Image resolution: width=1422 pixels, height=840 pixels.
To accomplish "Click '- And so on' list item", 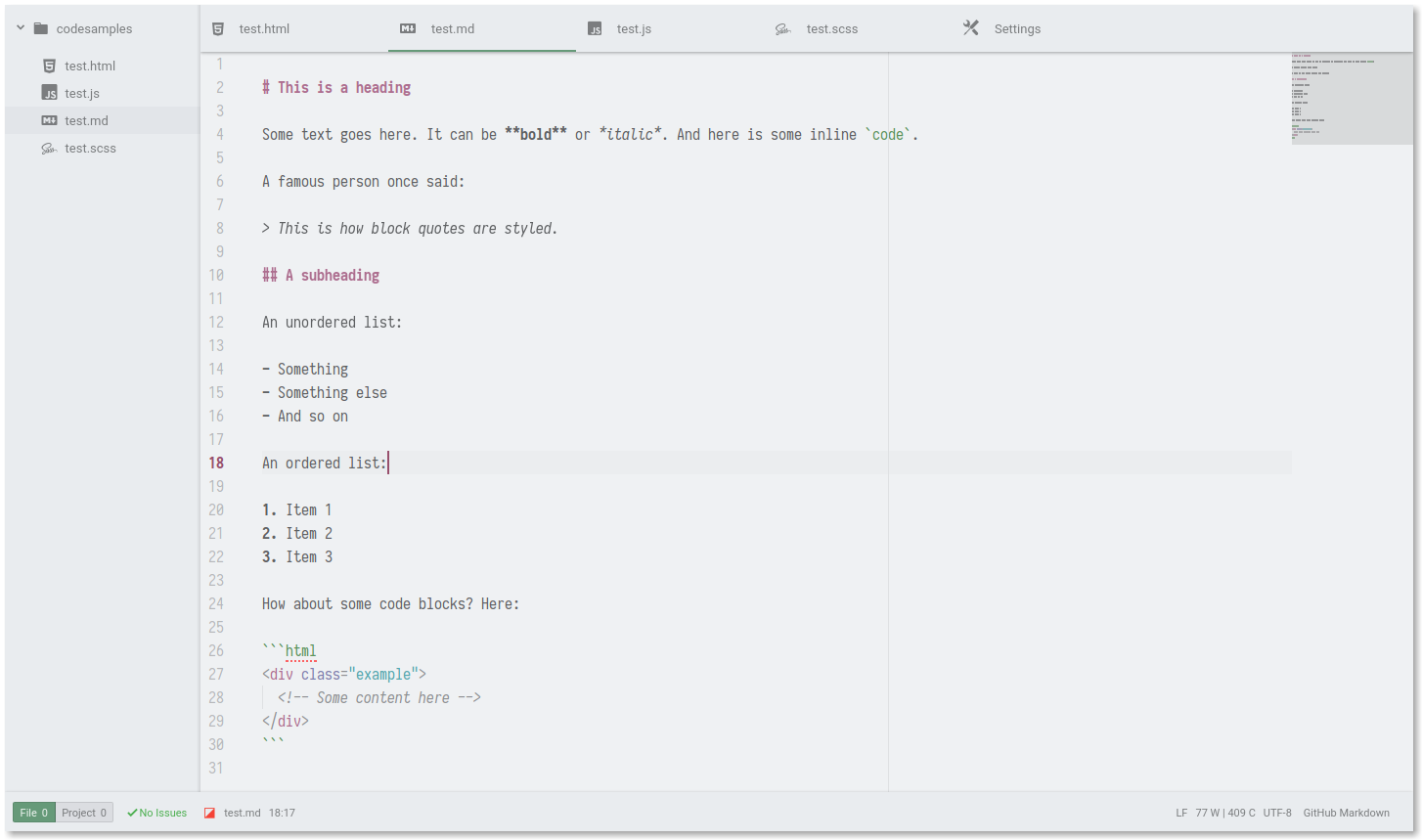I will pos(305,417).
